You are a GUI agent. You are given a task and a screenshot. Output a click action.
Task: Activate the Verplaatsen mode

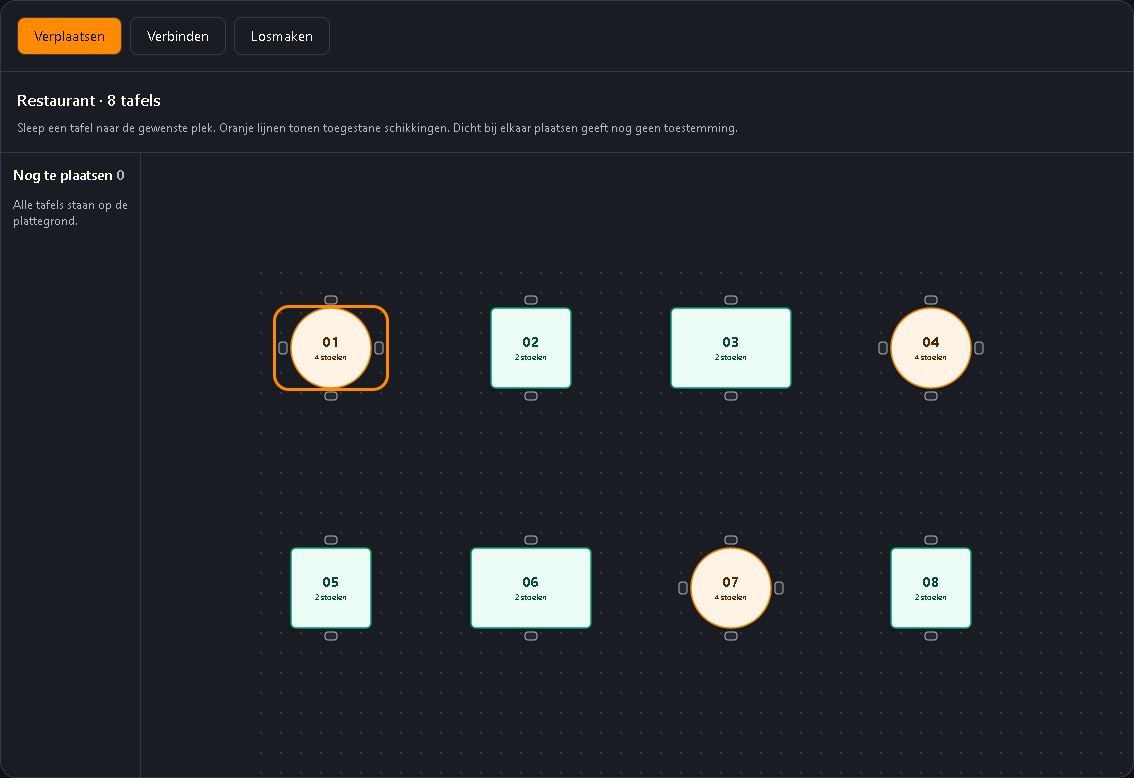coord(69,36)
